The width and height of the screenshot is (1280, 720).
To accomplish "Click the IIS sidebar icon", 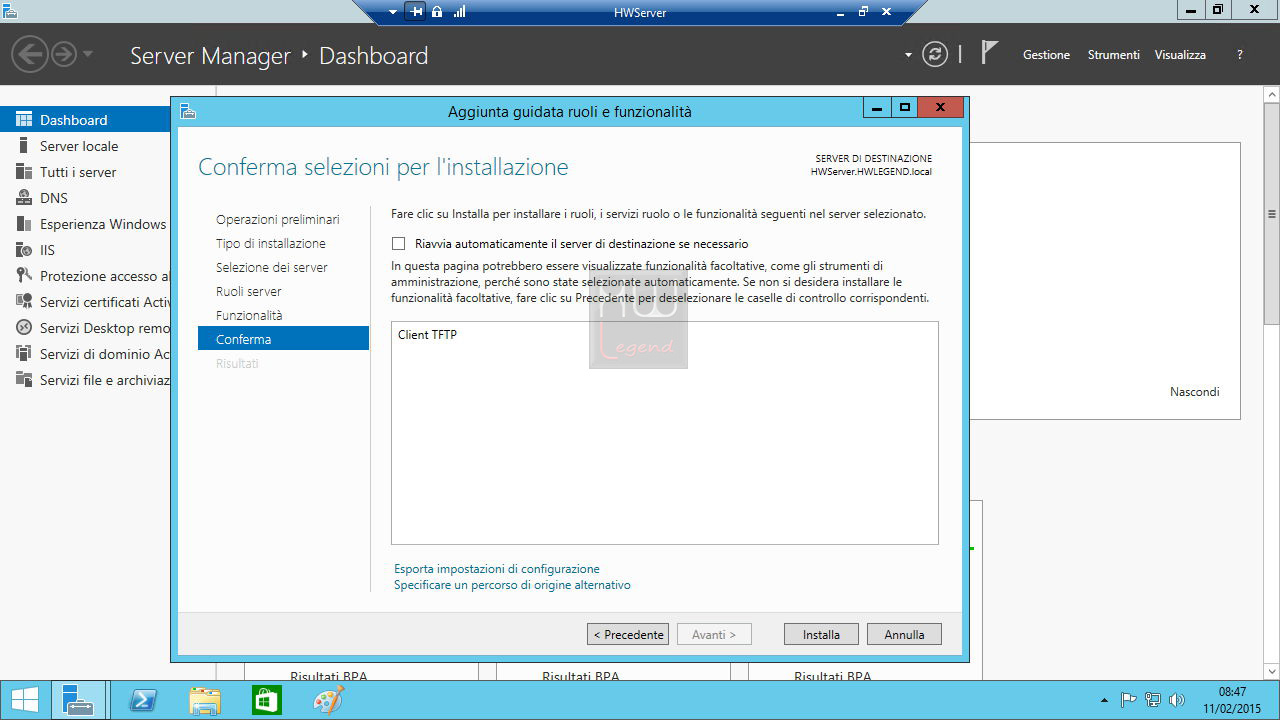I will coord(23,250).
